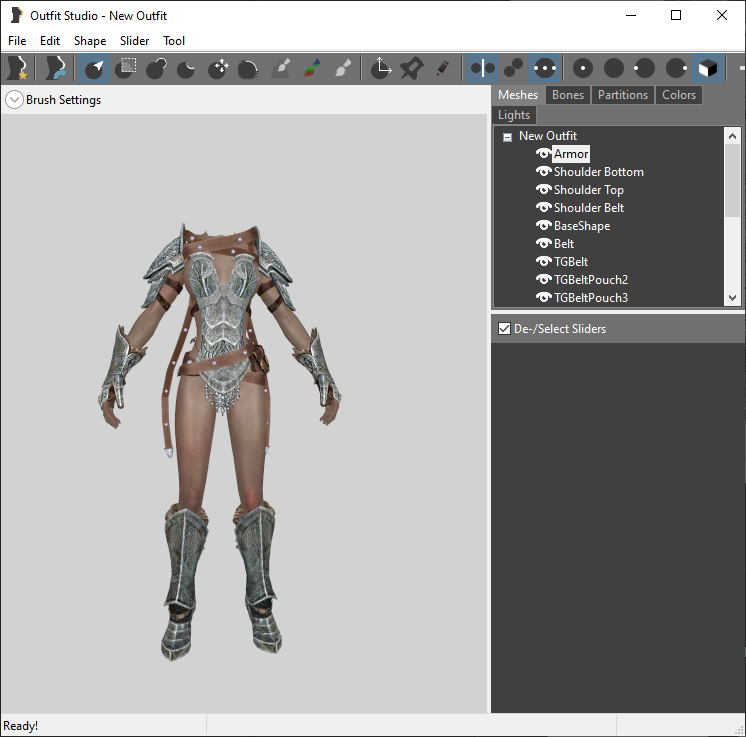The height and width of the screenshot is (737, 746).
Task: Switch to the Lights tab
Action: [514, 115]
